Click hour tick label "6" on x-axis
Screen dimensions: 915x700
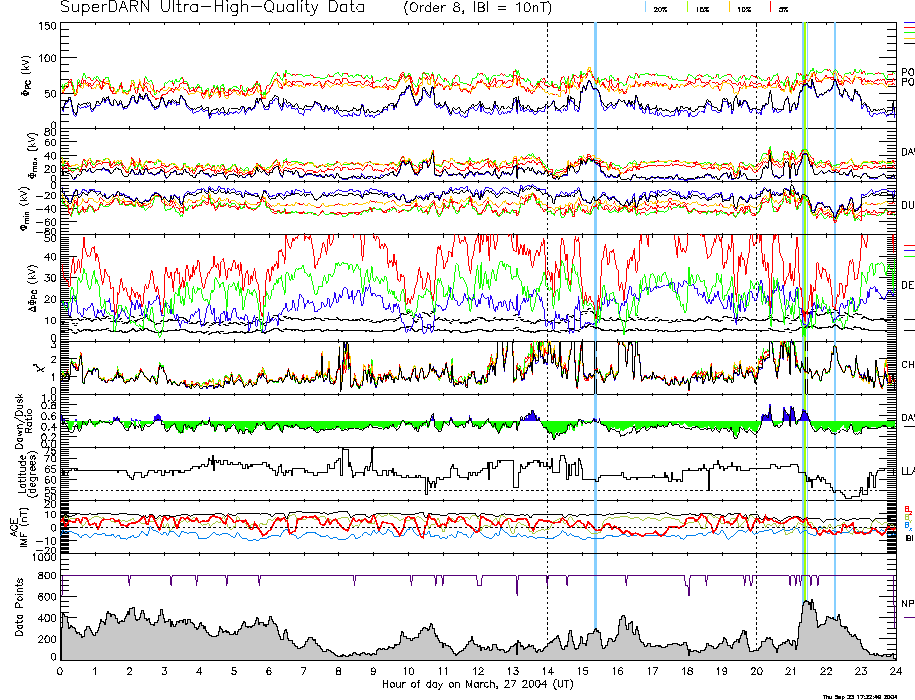point(269,671)
